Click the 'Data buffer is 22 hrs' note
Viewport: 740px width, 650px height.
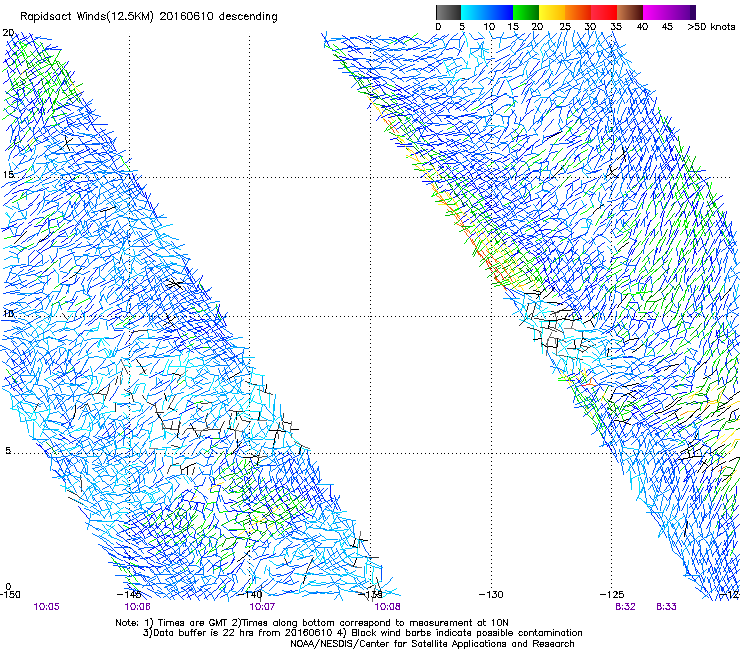pyautogui.click(x=362, y=633)
